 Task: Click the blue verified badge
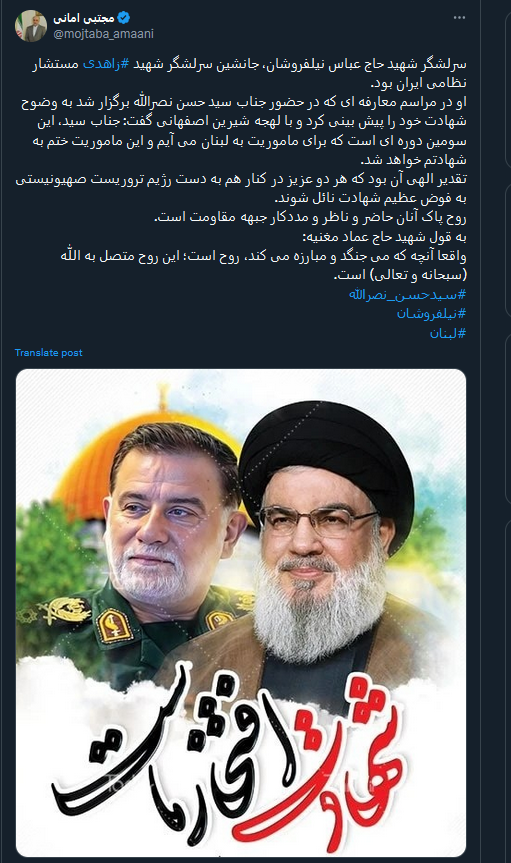tap(124, 18)
